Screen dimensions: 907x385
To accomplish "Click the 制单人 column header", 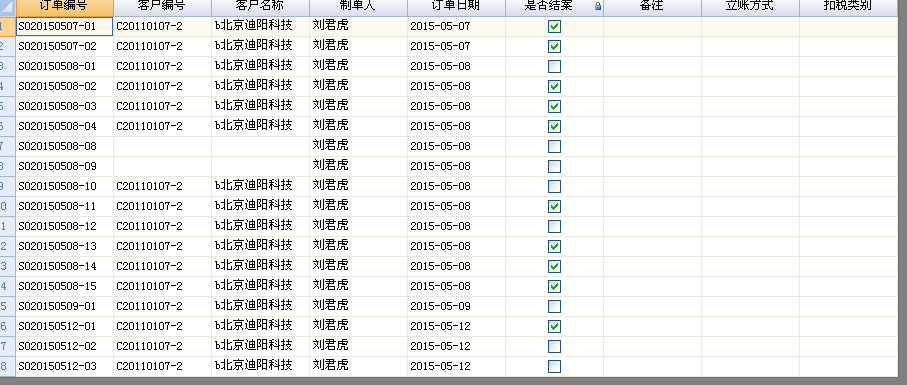I will (x=359, y=7).
